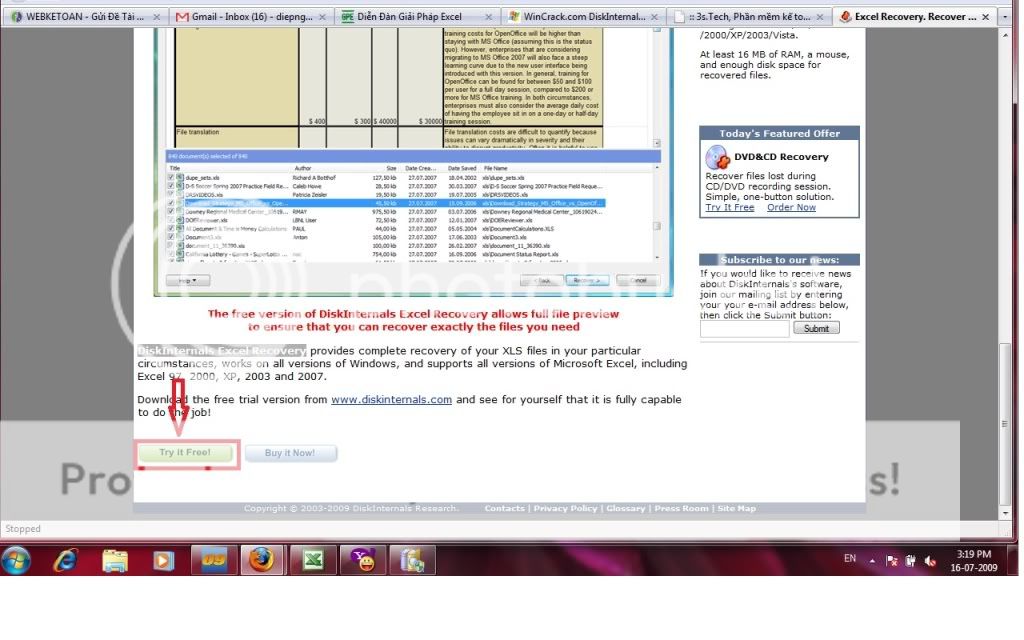Click the Windows Start orb
This screenshot has width=1024, height=640.
17,560
